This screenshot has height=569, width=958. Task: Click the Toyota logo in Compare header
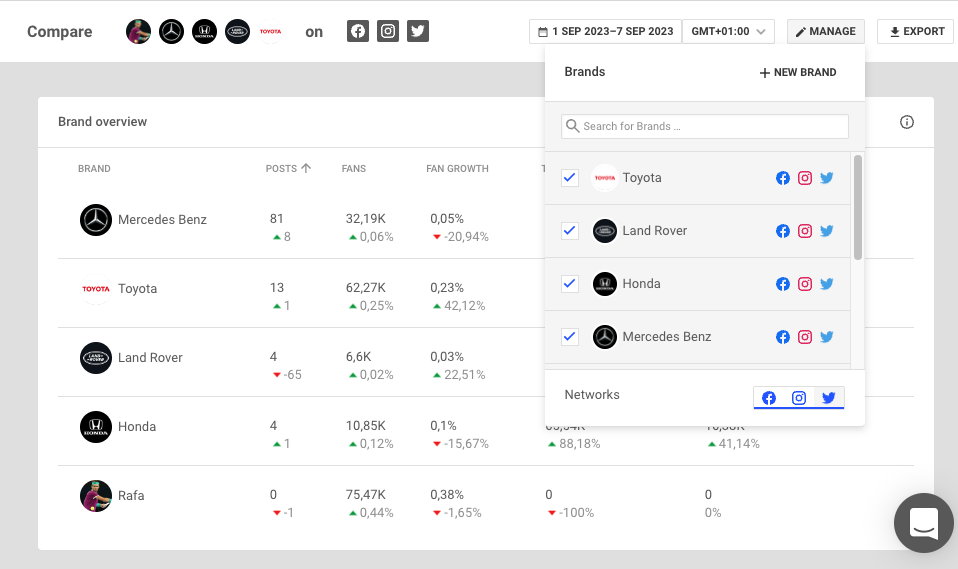(271, 31)
